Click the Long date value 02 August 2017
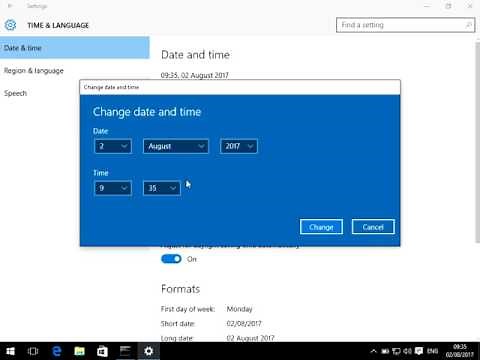Image resolution: width=480 pixels, height=360 pixels. point(250,338)
